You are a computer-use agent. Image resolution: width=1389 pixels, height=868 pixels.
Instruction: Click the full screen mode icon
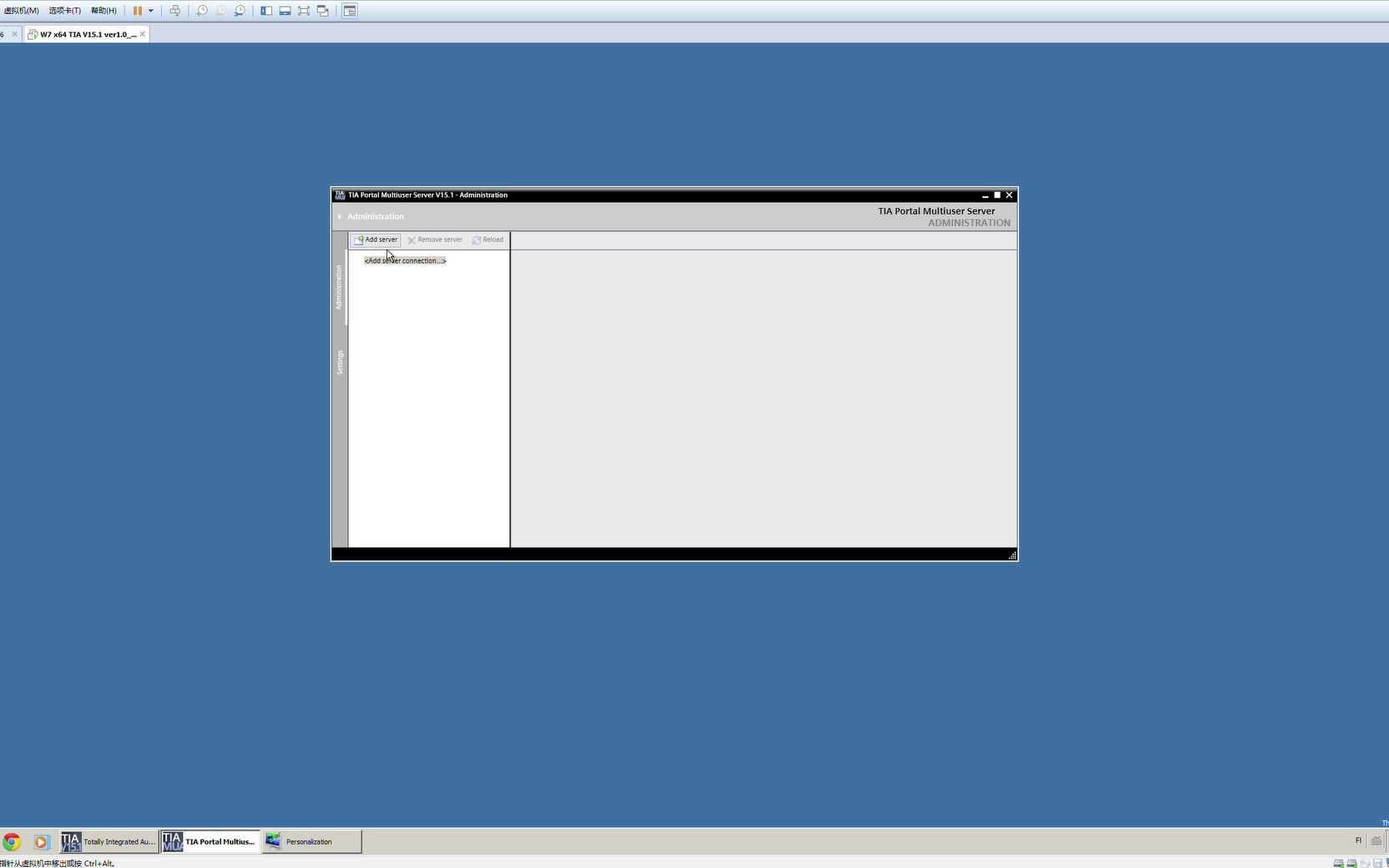pos(304,11)
